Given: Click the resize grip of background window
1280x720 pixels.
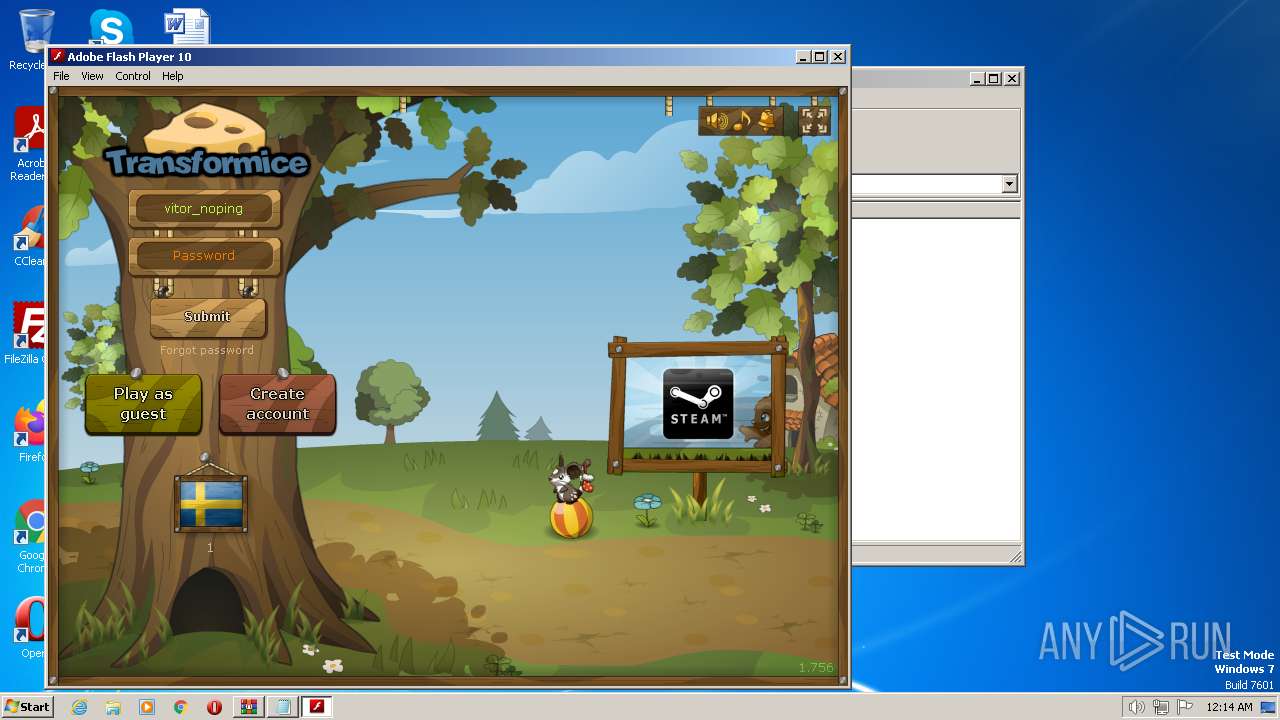Looking at the screenshot, I should point(1015,557).
